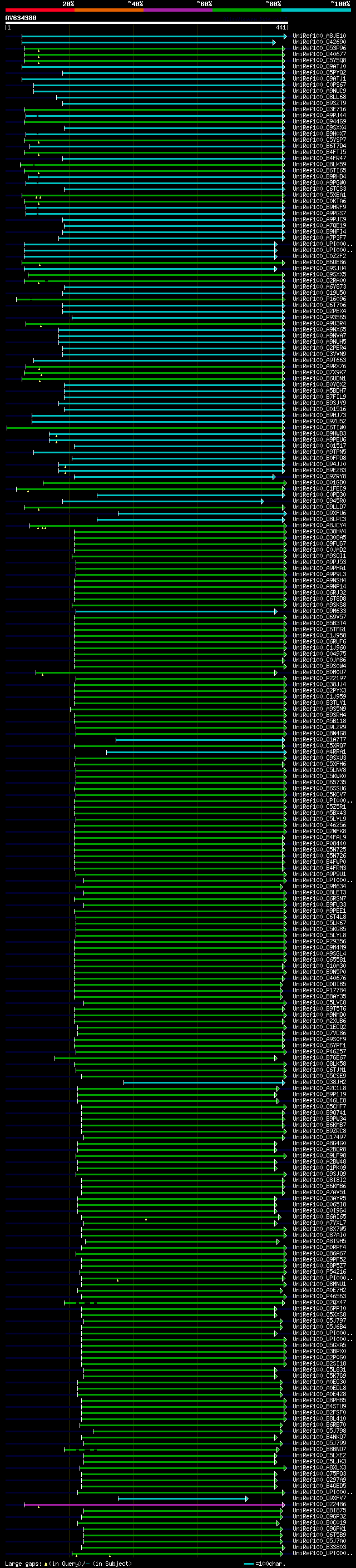Select the UniRef100_Q5PYQ2 label
This screenshot has width=356, height=1568.
[x=319, y=72]
